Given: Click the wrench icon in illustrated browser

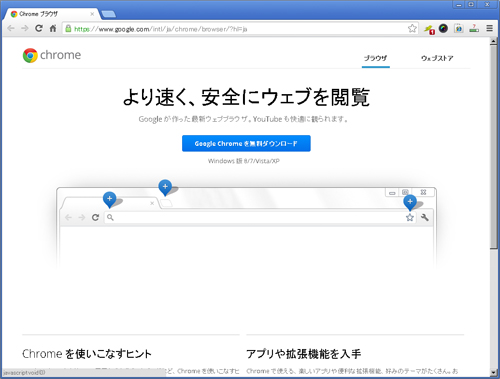Looking at the screenshot, I should (425, 218).
